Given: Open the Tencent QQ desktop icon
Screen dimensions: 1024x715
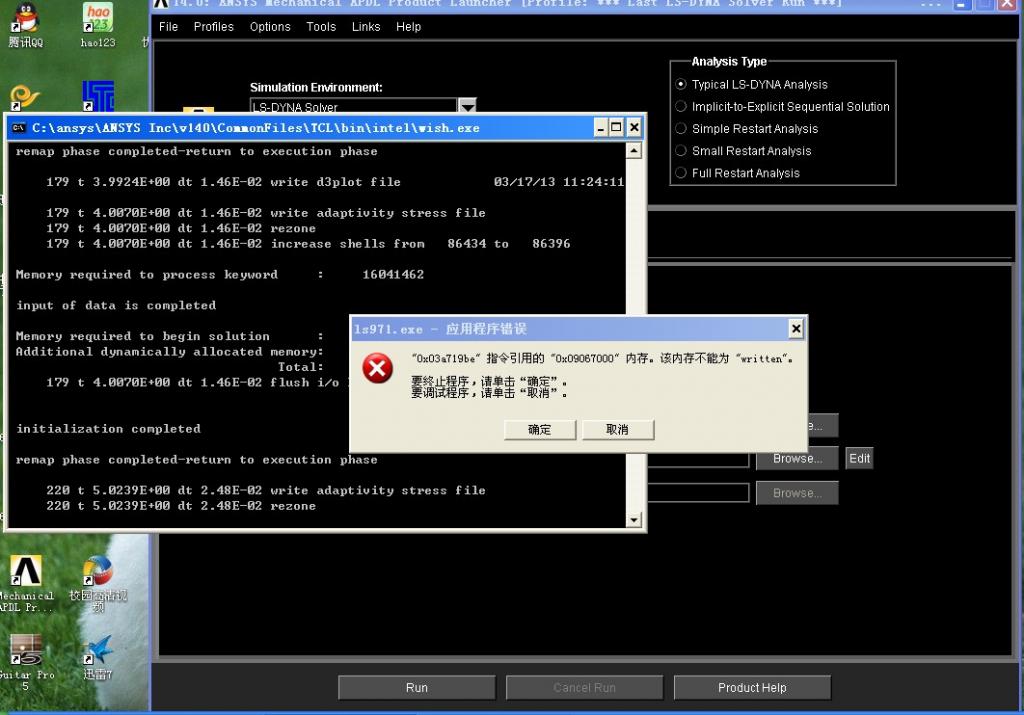Looking at the screenshot, I should click(x=25, y=19).
